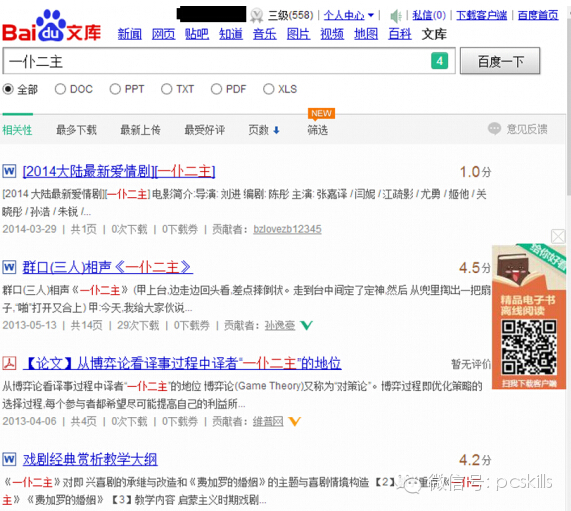Click the 百度一下 search button

click(500, 61)
